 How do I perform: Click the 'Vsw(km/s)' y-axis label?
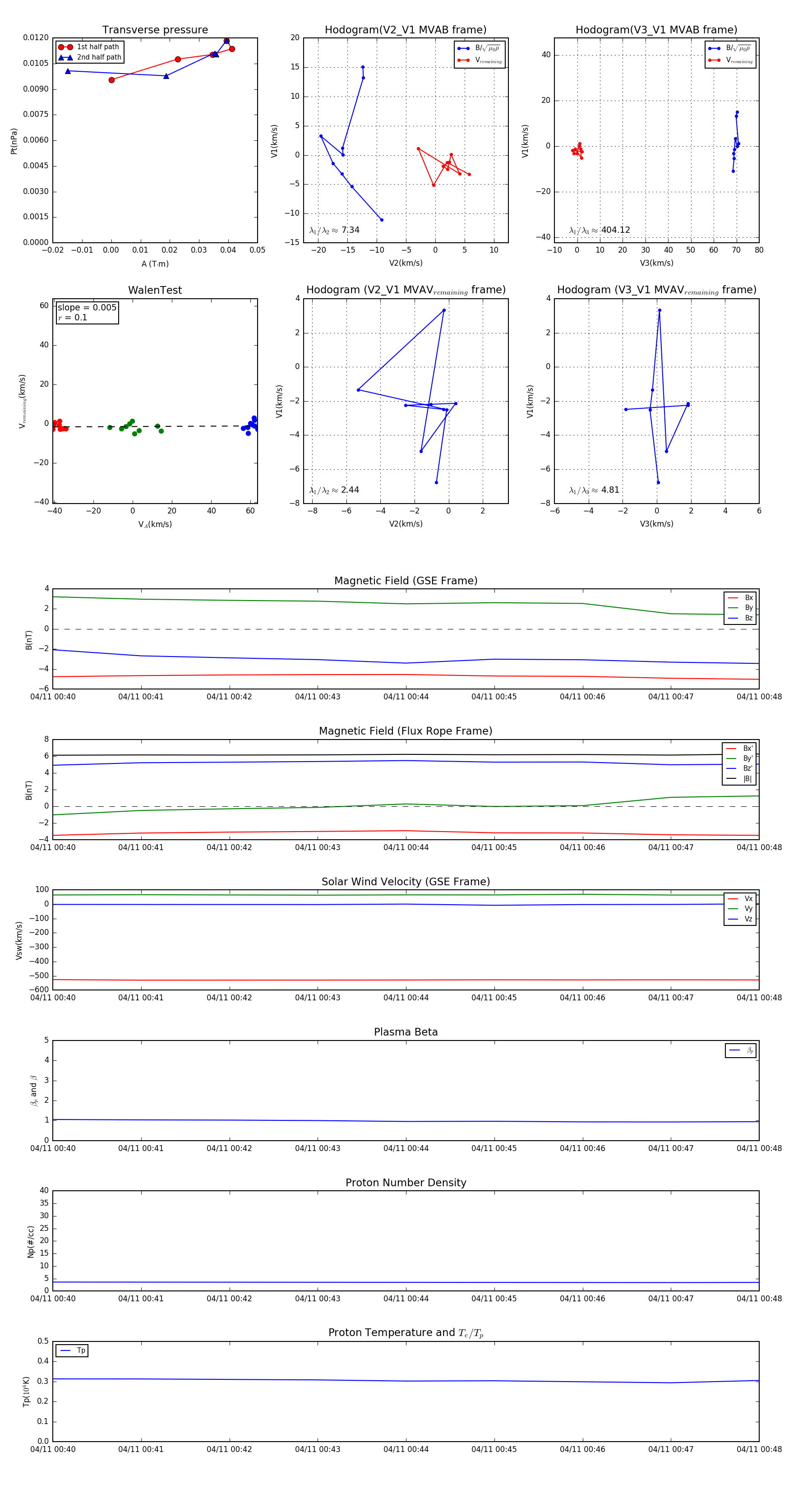pyautogui.click(x=19, y=941)
